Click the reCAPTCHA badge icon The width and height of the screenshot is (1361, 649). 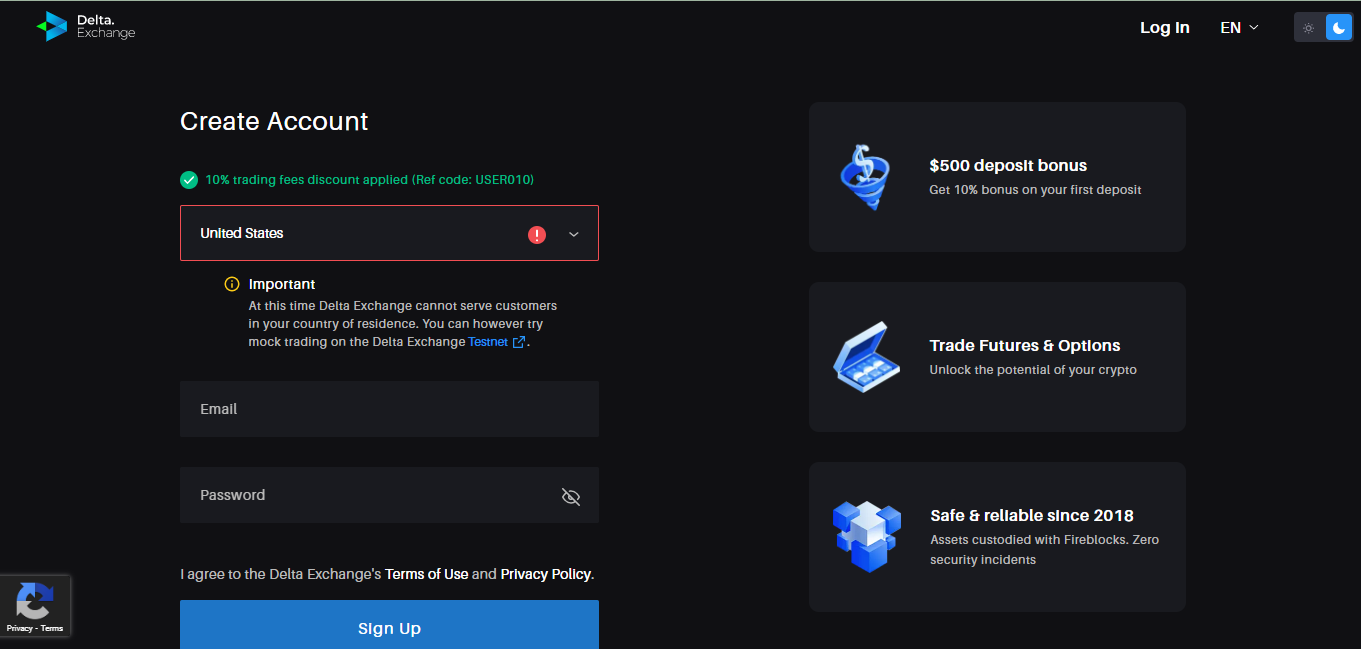point(35,602)
